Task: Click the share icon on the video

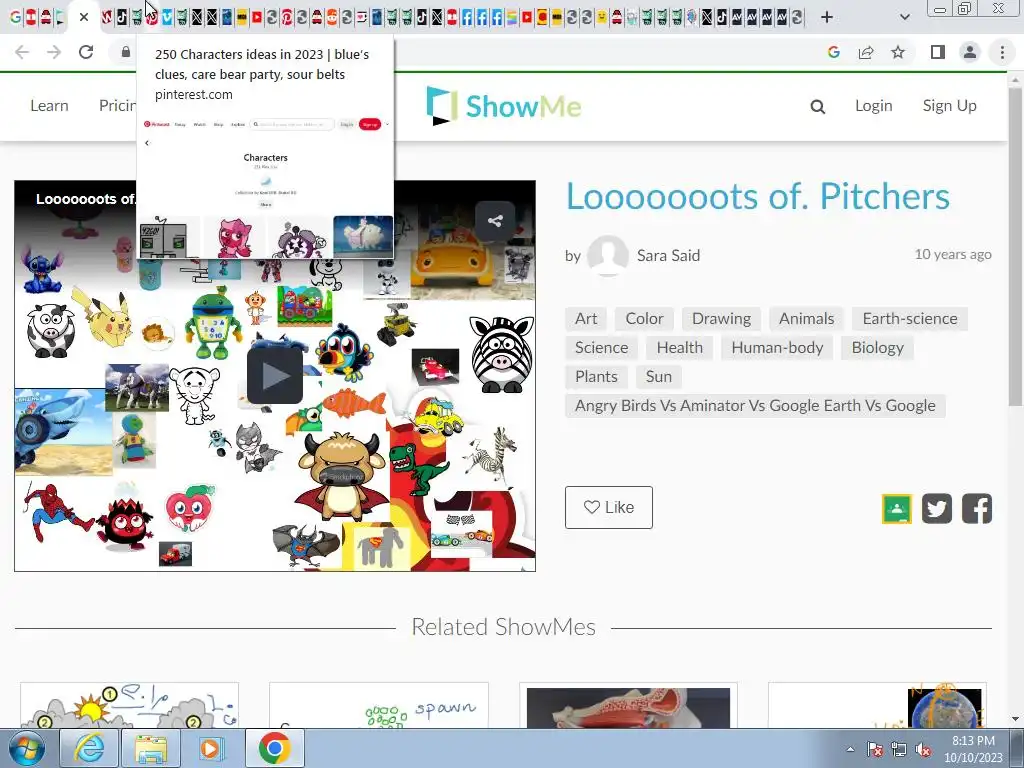Action: coord(495,221)
